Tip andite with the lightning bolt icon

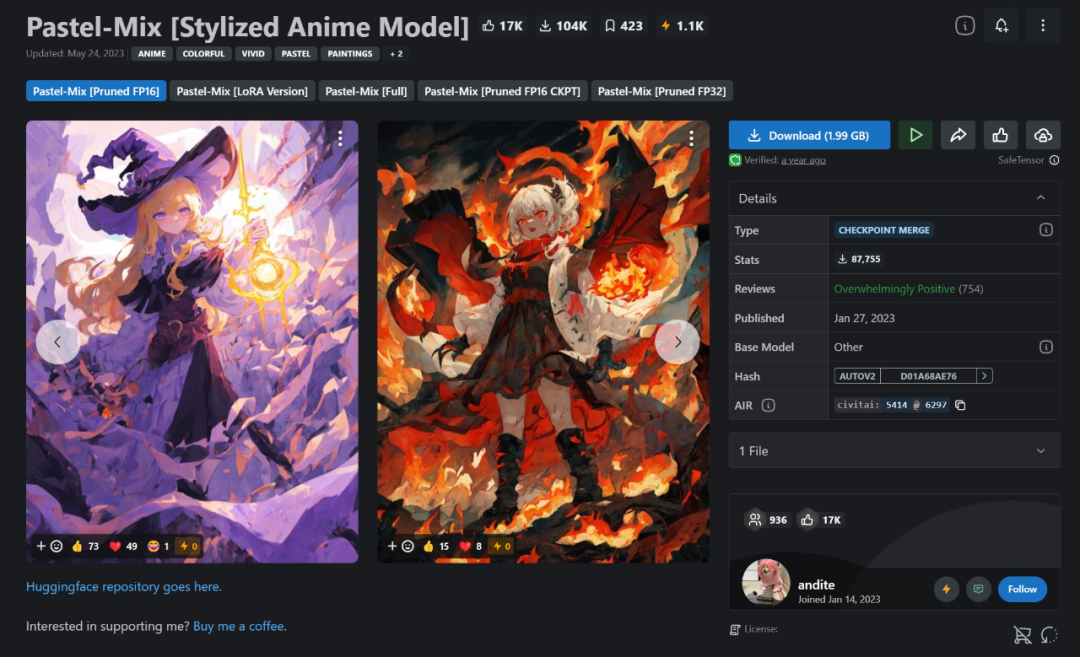click(x=946, y=589)
